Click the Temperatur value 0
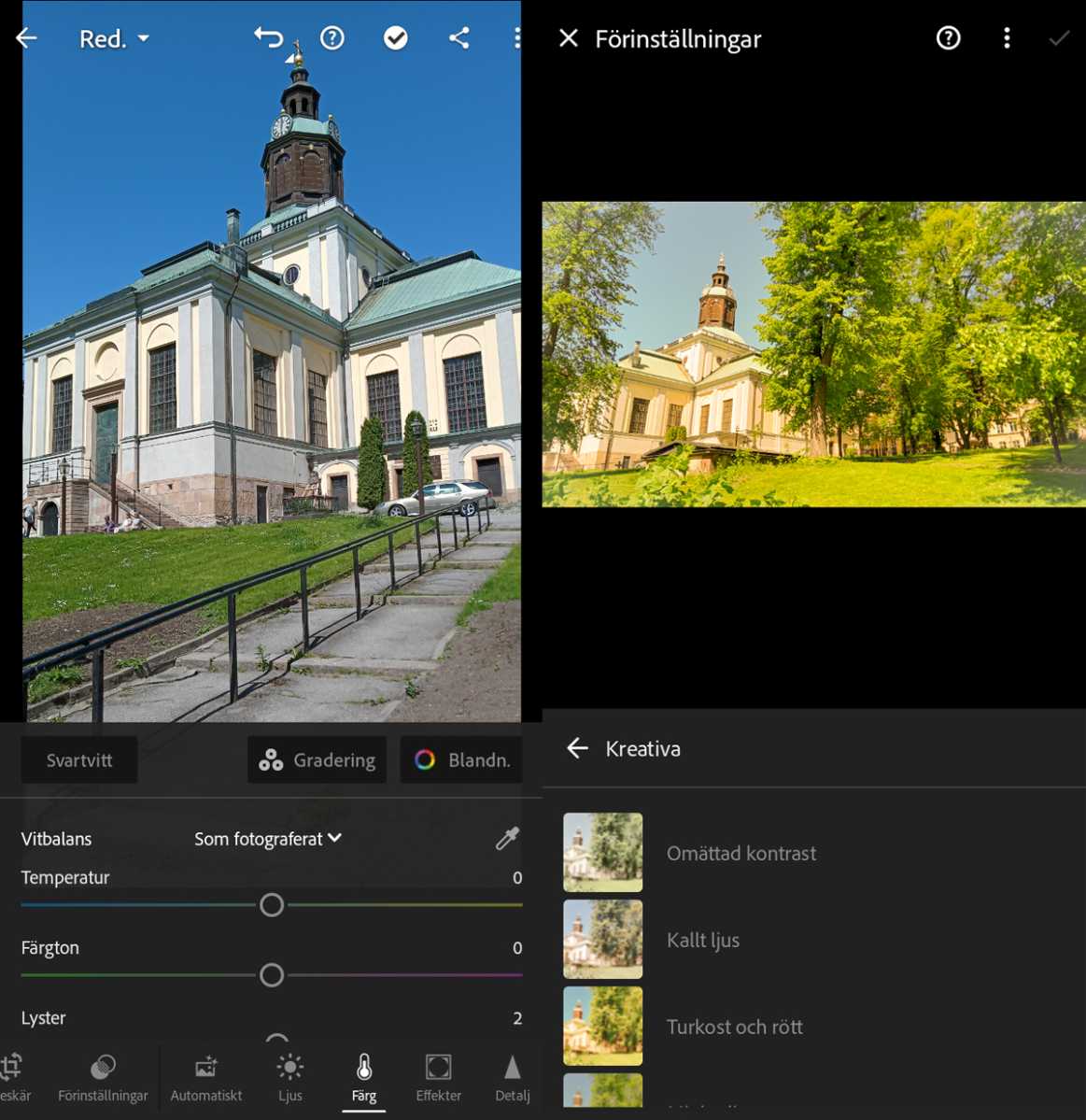Image resolution: width=1086 pixels, height=1120 pixels. [x=517, y=878]
